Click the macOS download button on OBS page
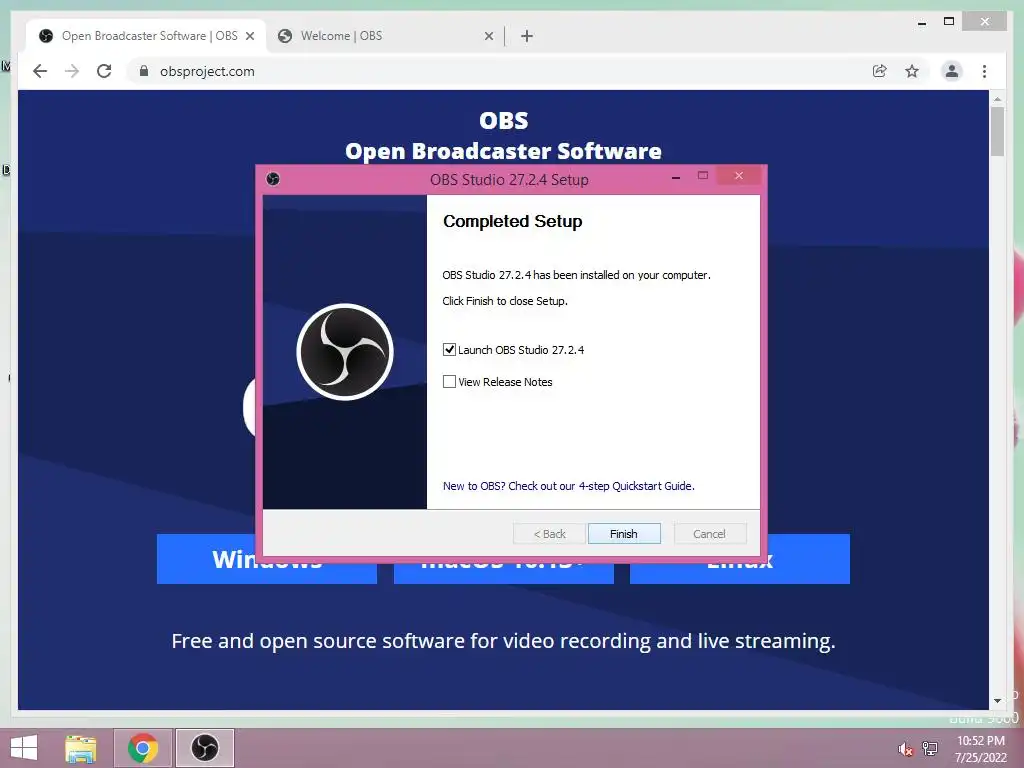 pos(504,559)
